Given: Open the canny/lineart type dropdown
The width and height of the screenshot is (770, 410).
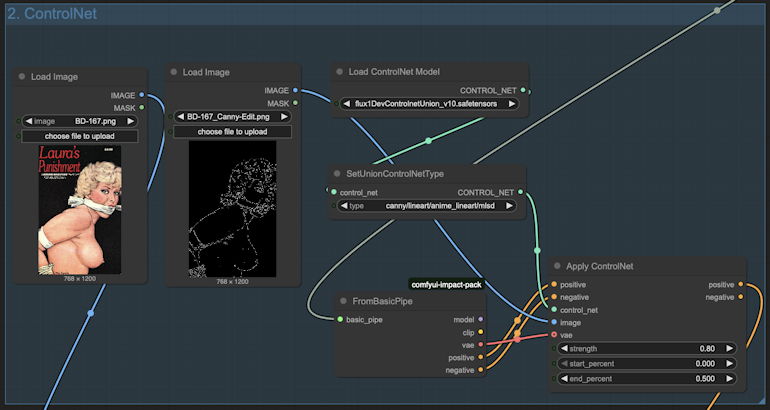Looking at the screenshot, I should (428, 206).
